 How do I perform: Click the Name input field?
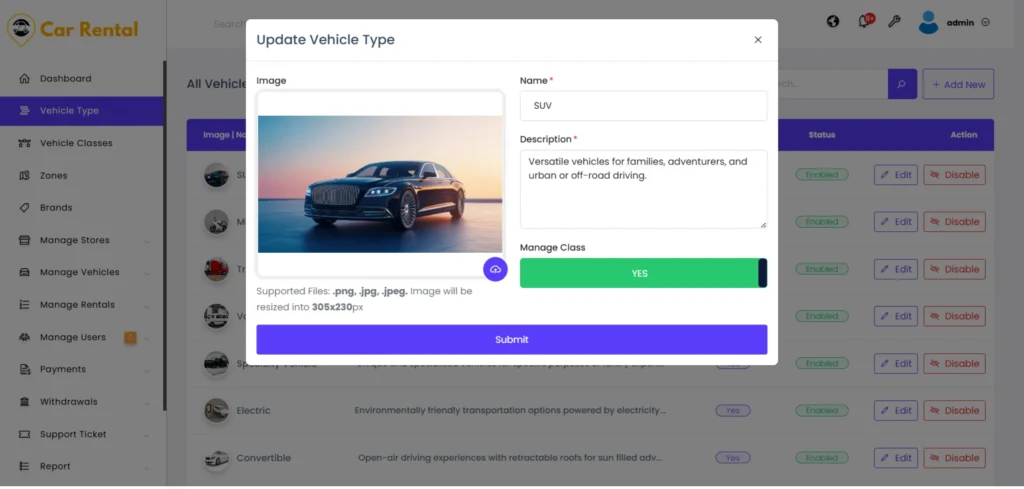point(643,106)
